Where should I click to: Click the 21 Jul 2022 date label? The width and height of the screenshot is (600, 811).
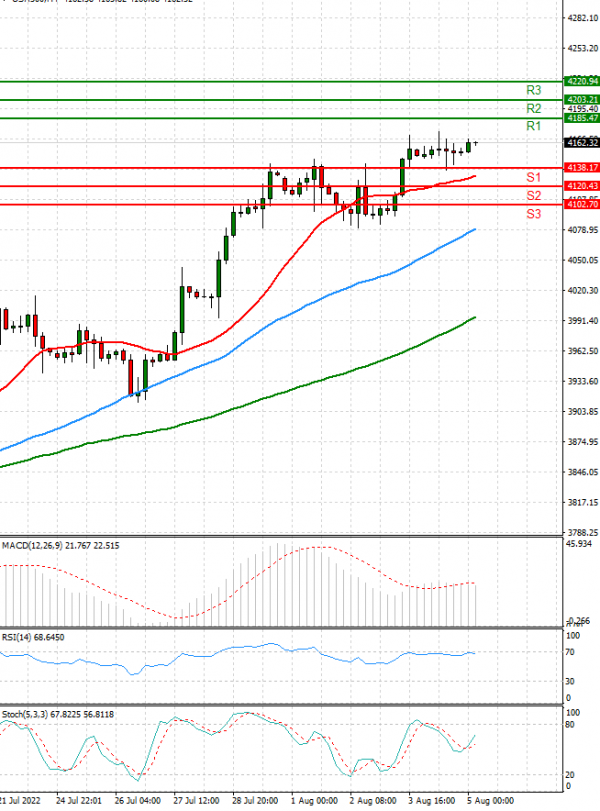pos(20,801)
